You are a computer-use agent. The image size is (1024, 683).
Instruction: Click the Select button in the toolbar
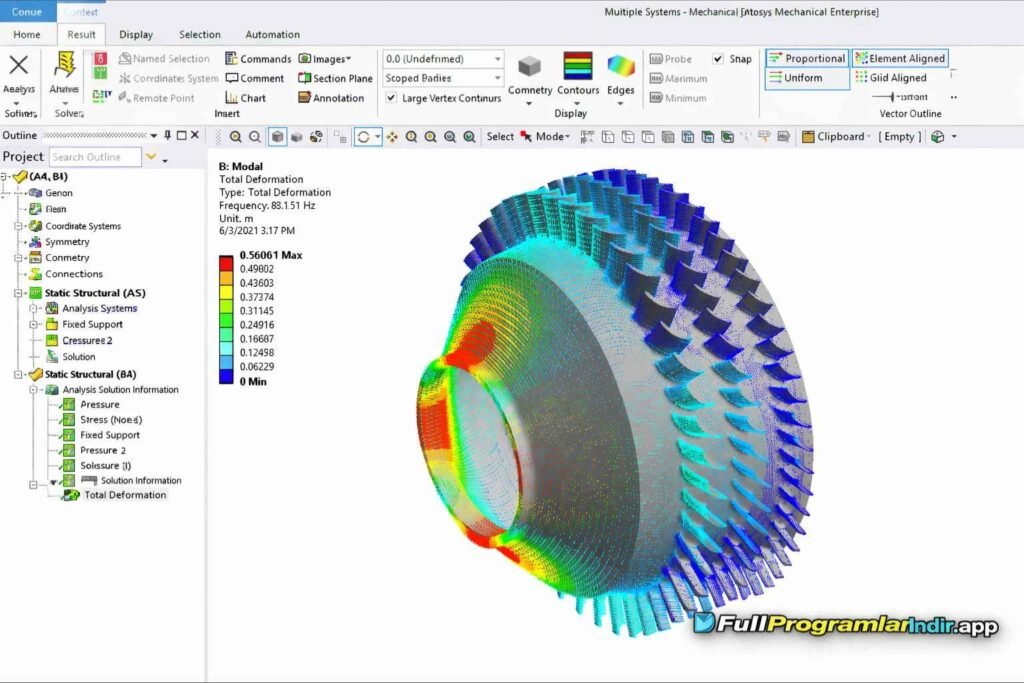tap(499, 136)
